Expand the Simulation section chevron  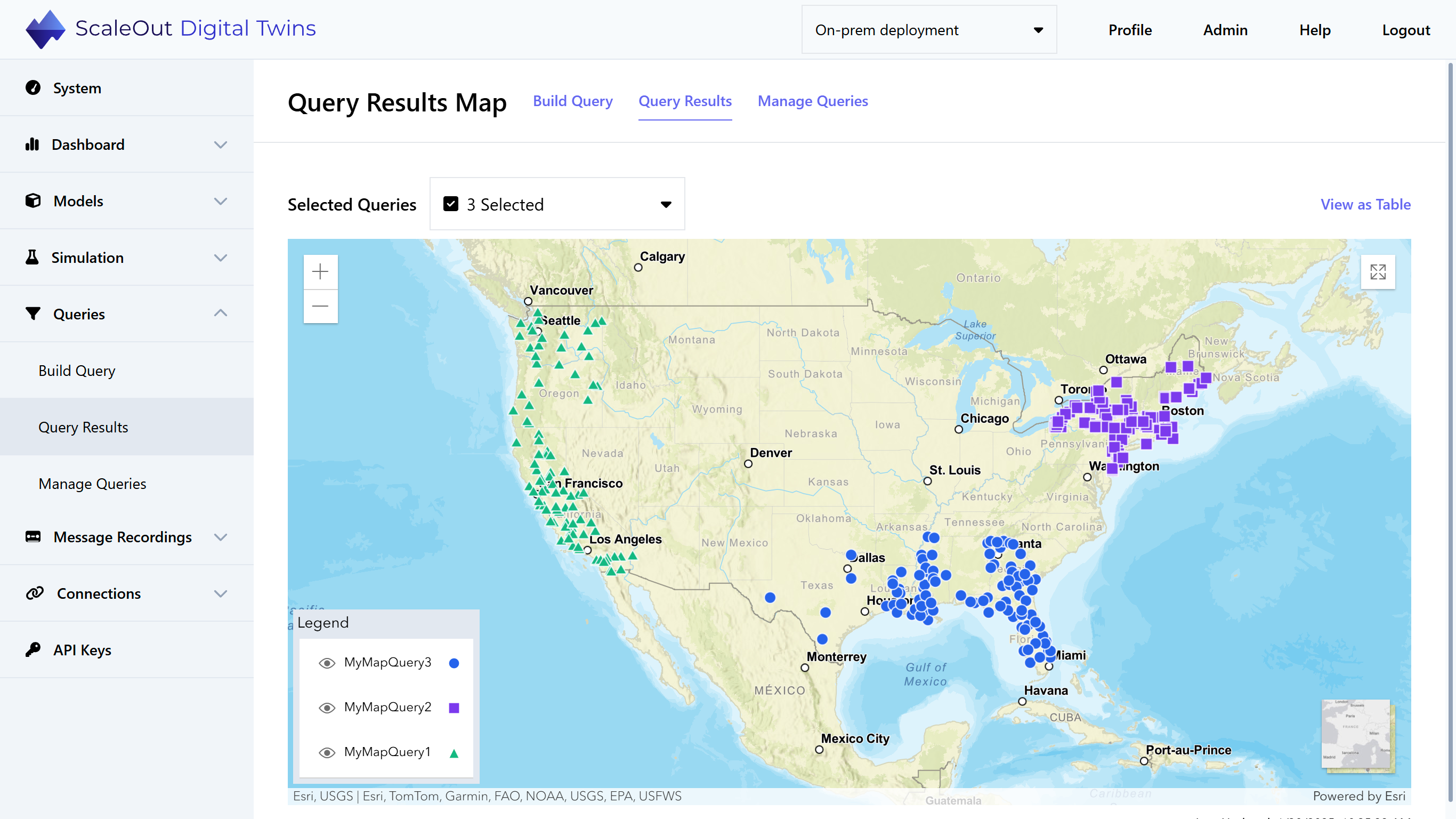point(221,258)
